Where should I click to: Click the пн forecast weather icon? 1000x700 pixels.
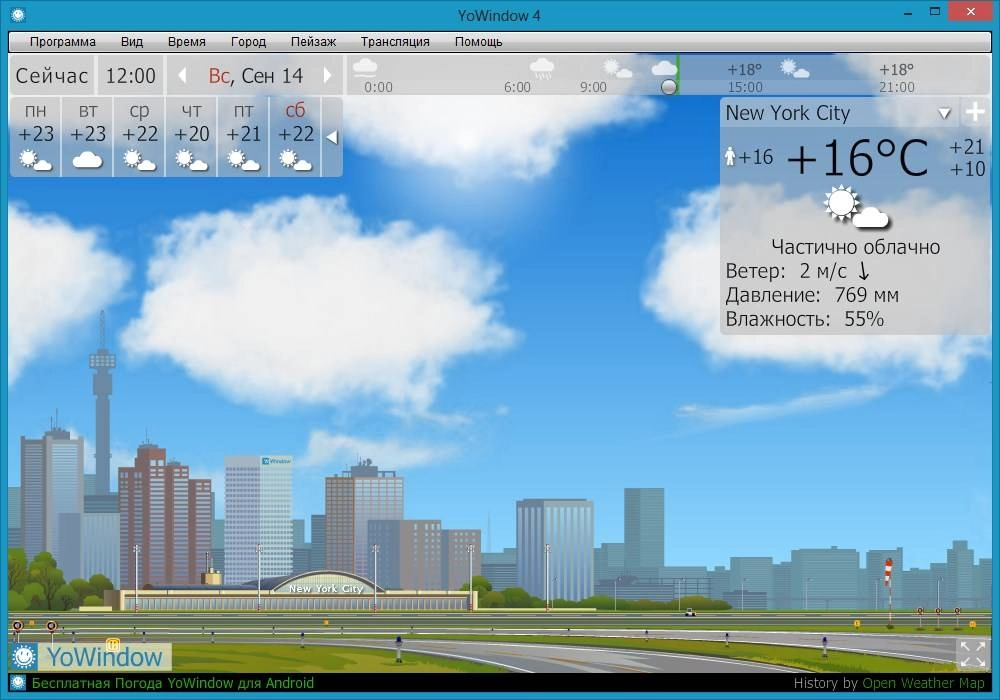35,160
